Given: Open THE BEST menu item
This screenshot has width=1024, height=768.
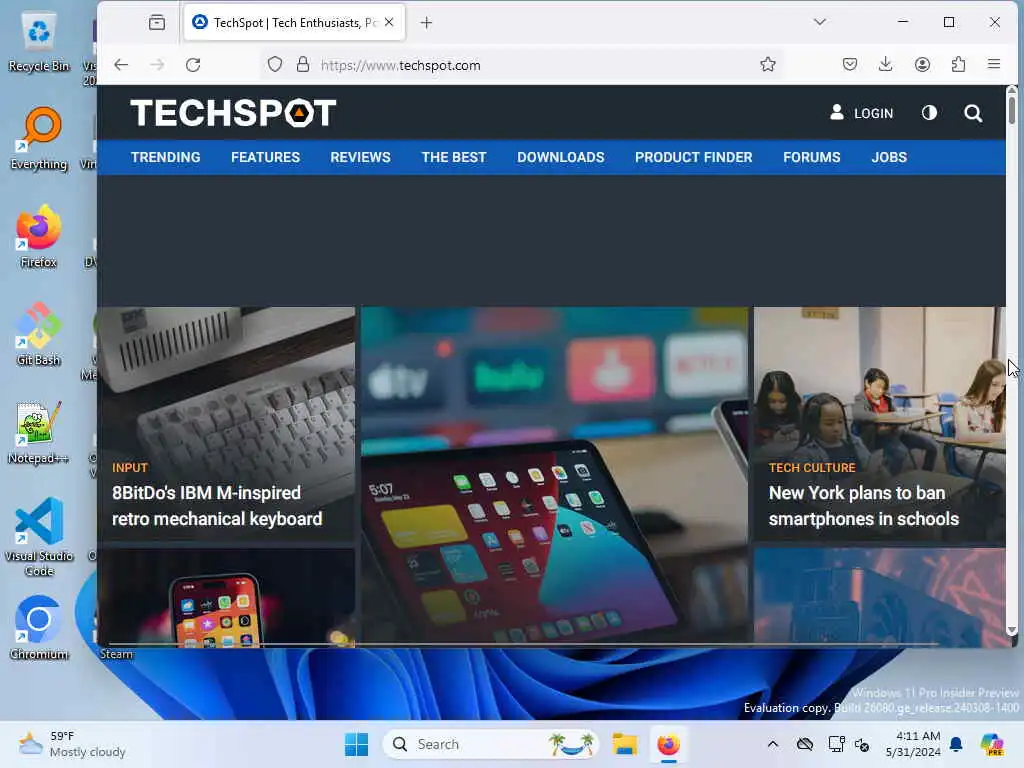Looking at the screenshot, I should pyautogui.click(x=454, y=157).
